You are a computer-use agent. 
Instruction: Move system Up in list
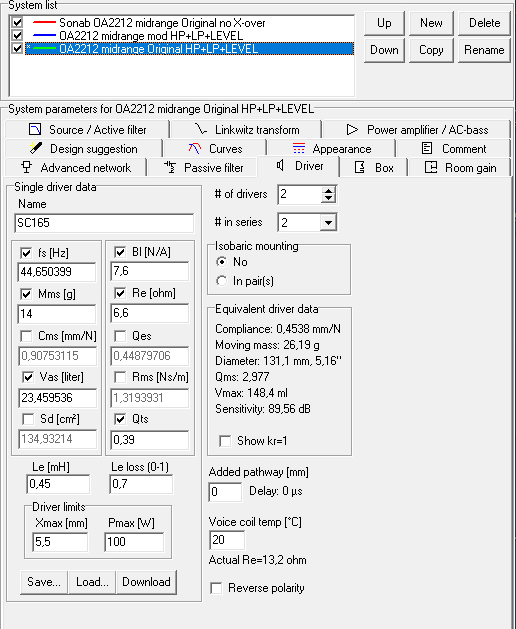point(384,23)
